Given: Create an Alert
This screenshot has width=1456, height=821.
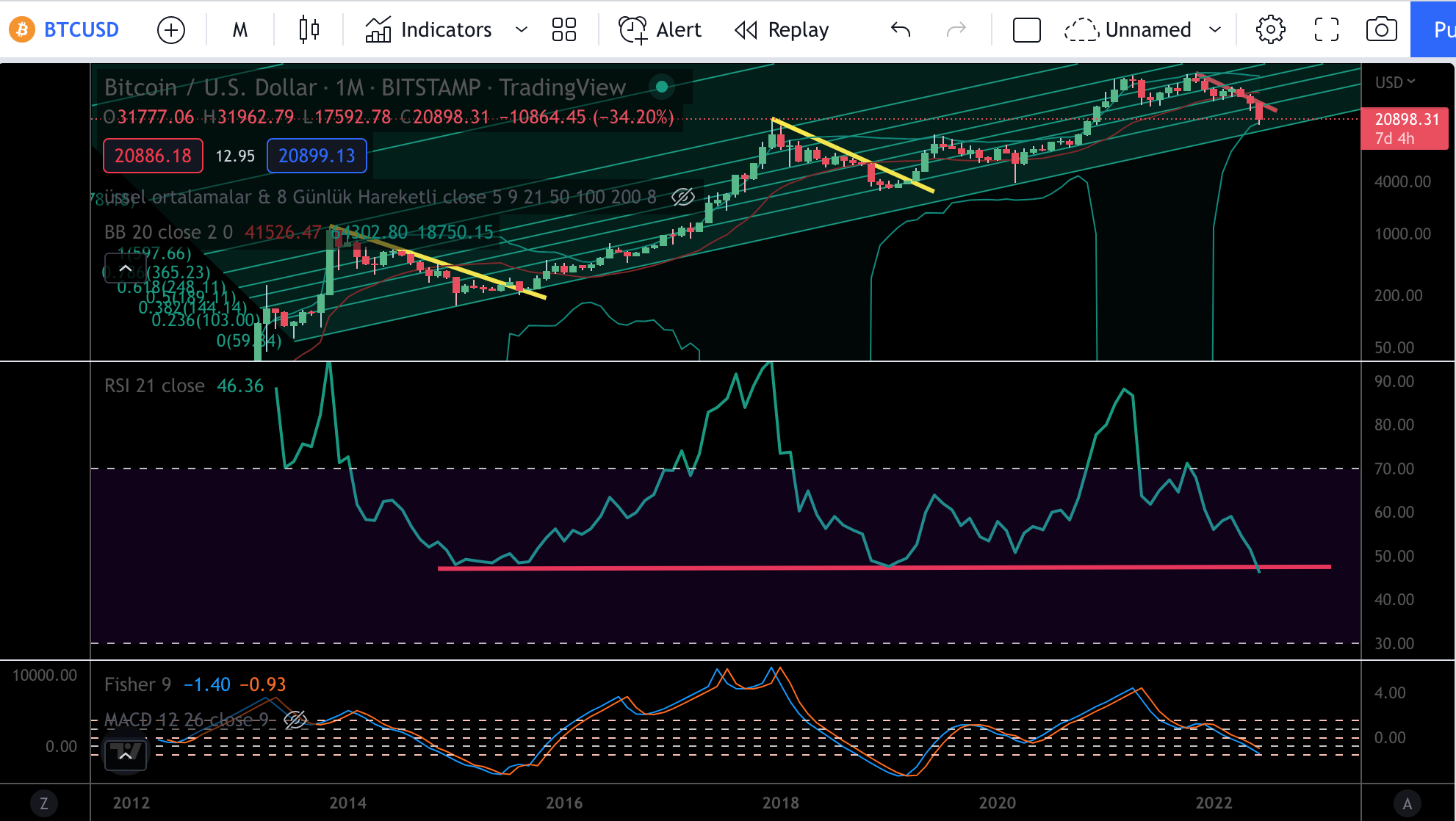Looking at the screenshot, I should click(x=660, y=30).
